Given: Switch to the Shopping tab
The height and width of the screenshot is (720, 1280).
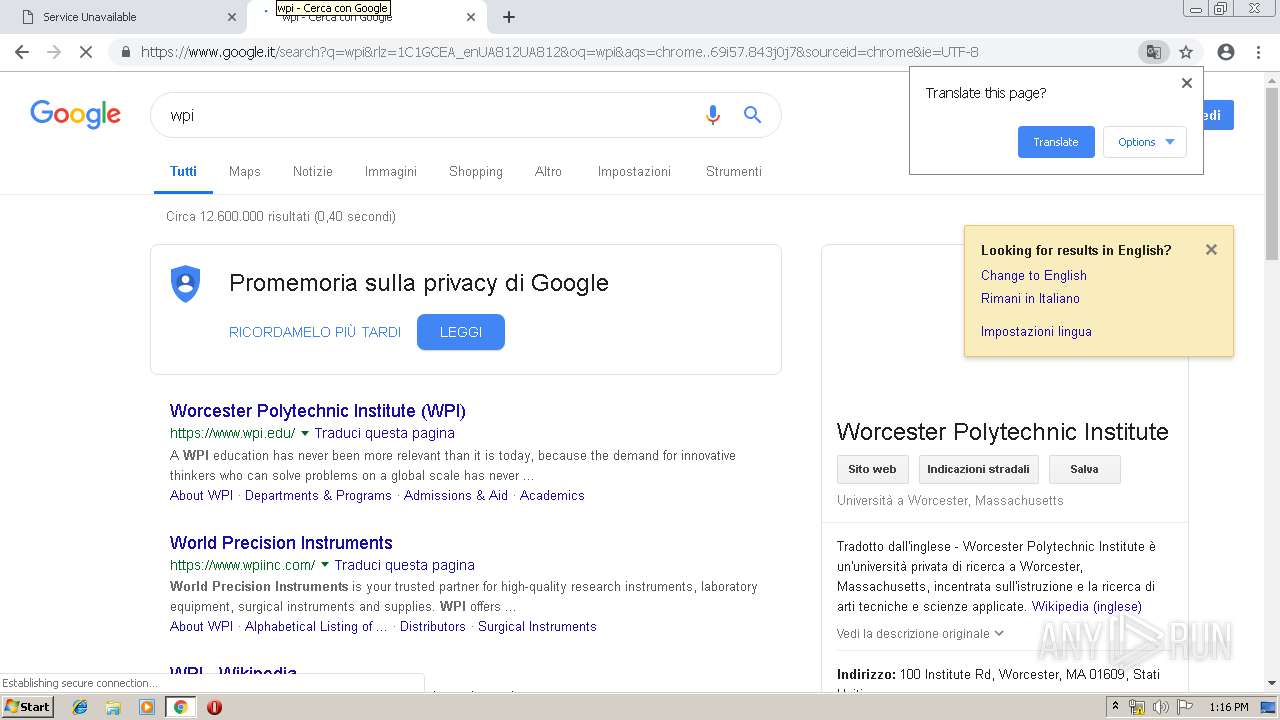Looking at the screenshot, I should point(476,171).
